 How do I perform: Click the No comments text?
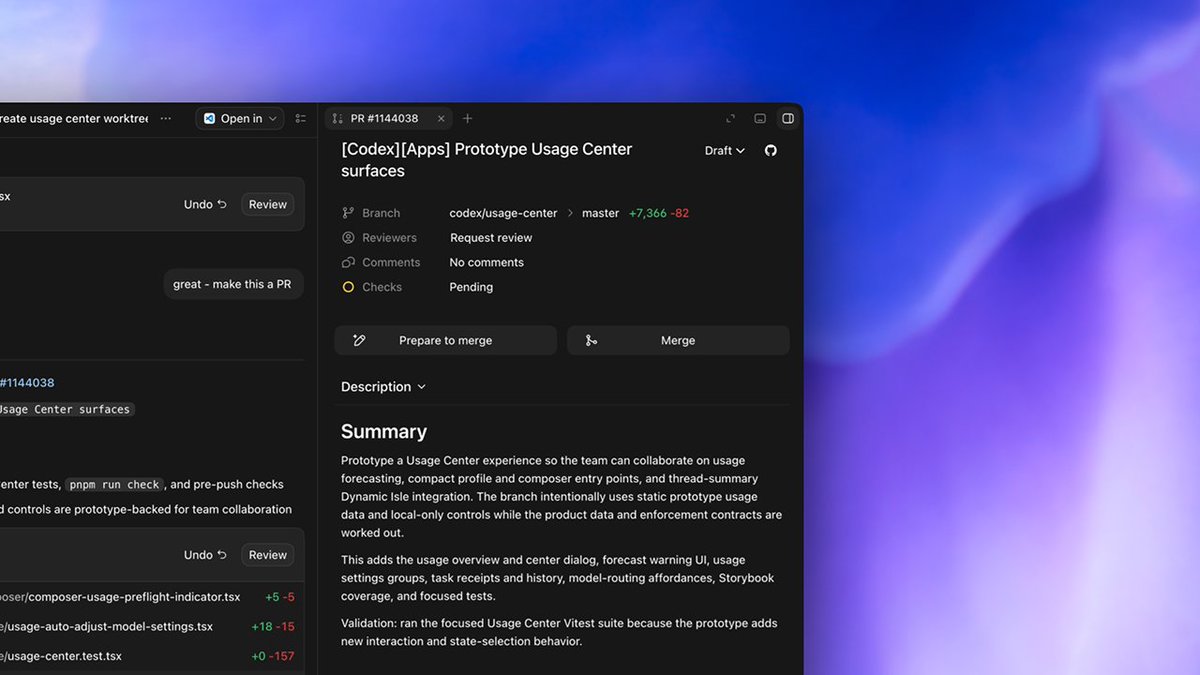[486, 262]
